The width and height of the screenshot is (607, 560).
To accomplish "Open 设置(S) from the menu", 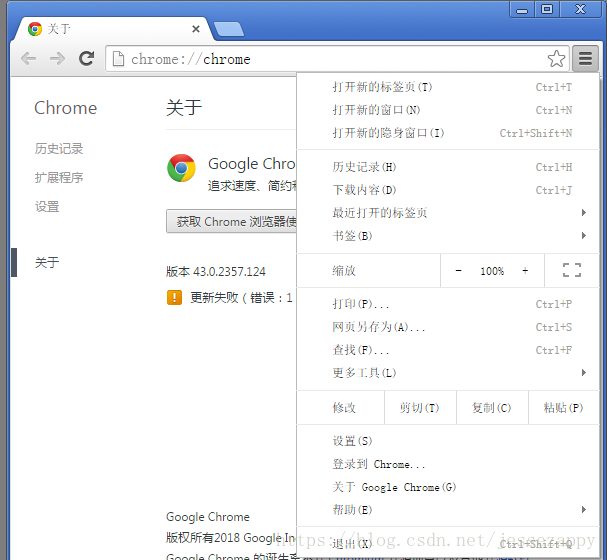I will point(448,441).
